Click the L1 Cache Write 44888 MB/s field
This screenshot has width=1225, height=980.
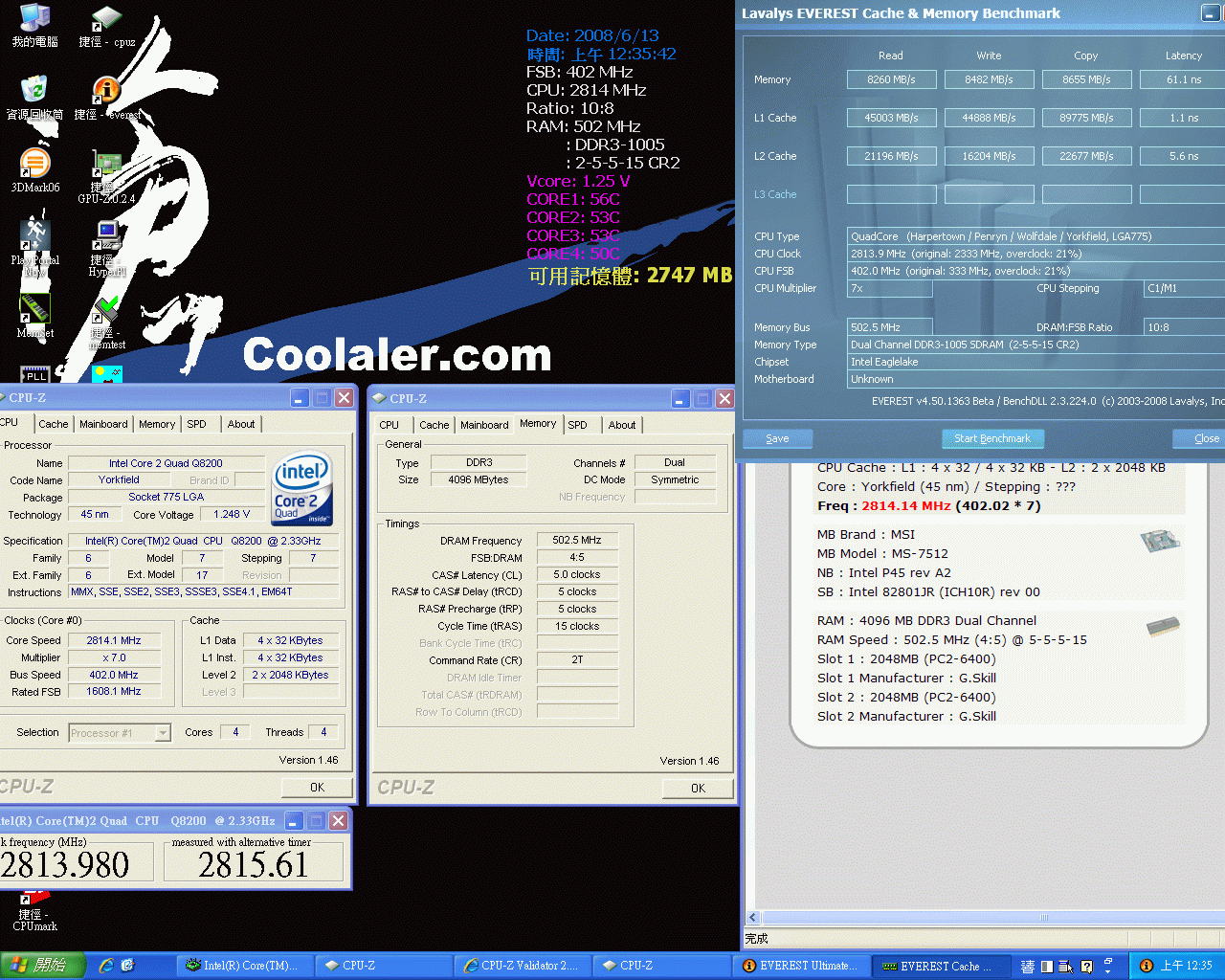[x=989, y=118]
